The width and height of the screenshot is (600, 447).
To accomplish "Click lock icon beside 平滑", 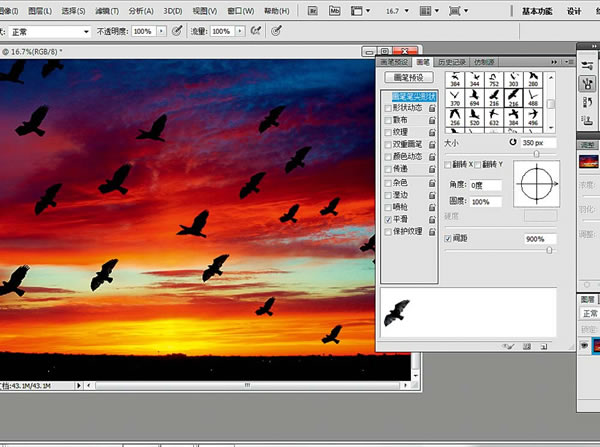I will pos(432,220).
